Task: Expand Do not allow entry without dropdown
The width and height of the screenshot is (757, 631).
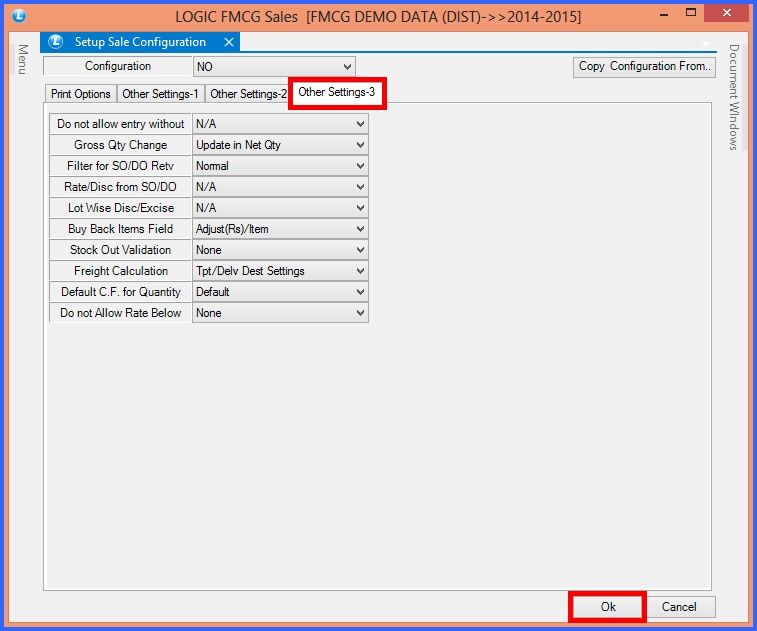Action: [280, 124]
